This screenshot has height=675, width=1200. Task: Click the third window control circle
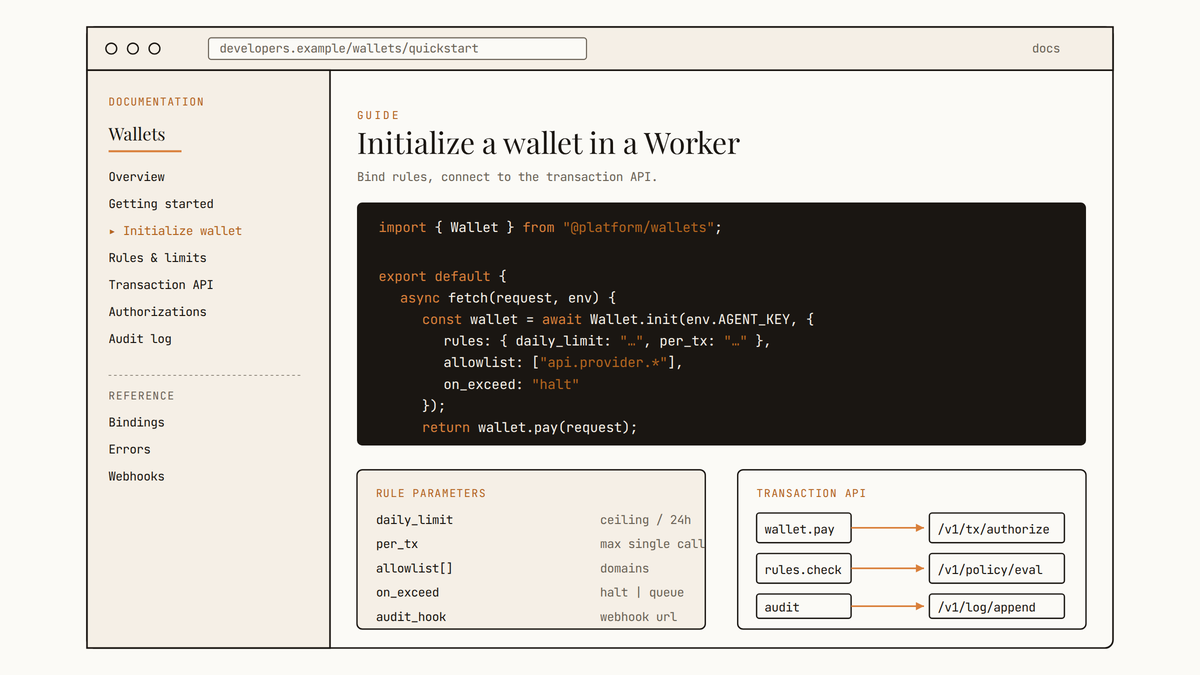[x=154, y=48]
